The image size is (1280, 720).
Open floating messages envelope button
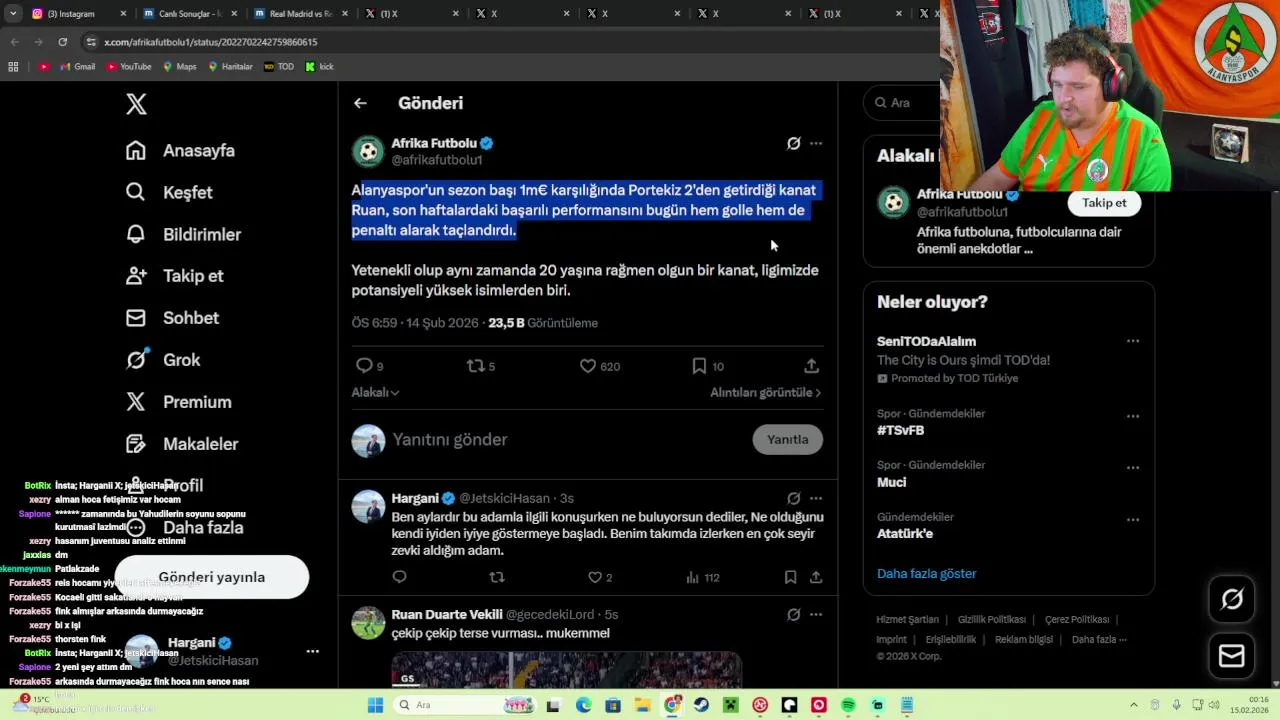[1232, 655]
